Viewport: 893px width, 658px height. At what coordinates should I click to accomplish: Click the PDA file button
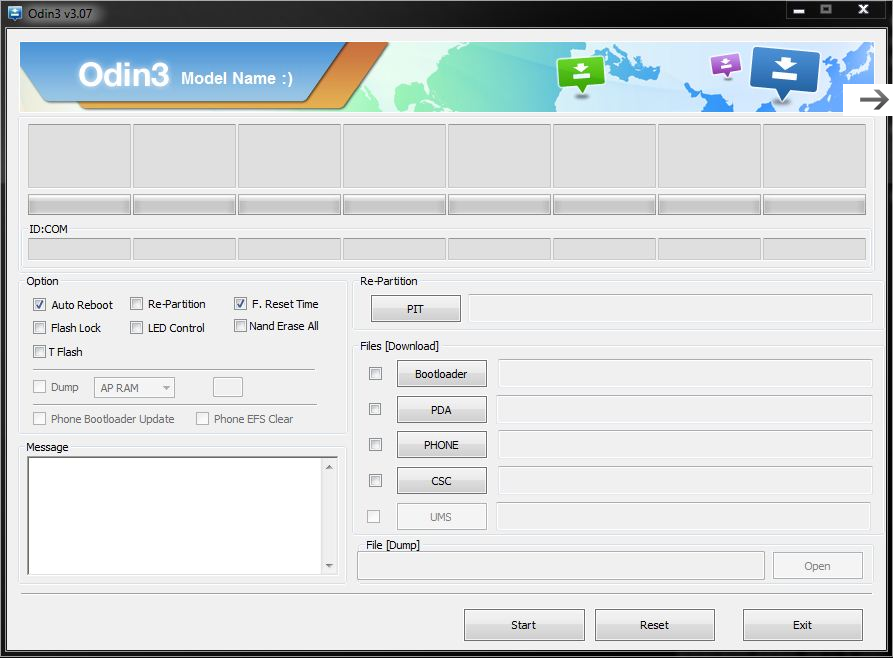point(441,410)
